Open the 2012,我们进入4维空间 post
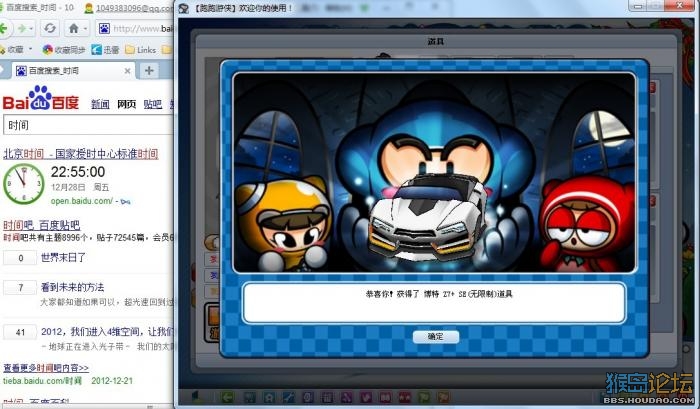Viewport: 700px width, 409px height. [x=107, y=332]
